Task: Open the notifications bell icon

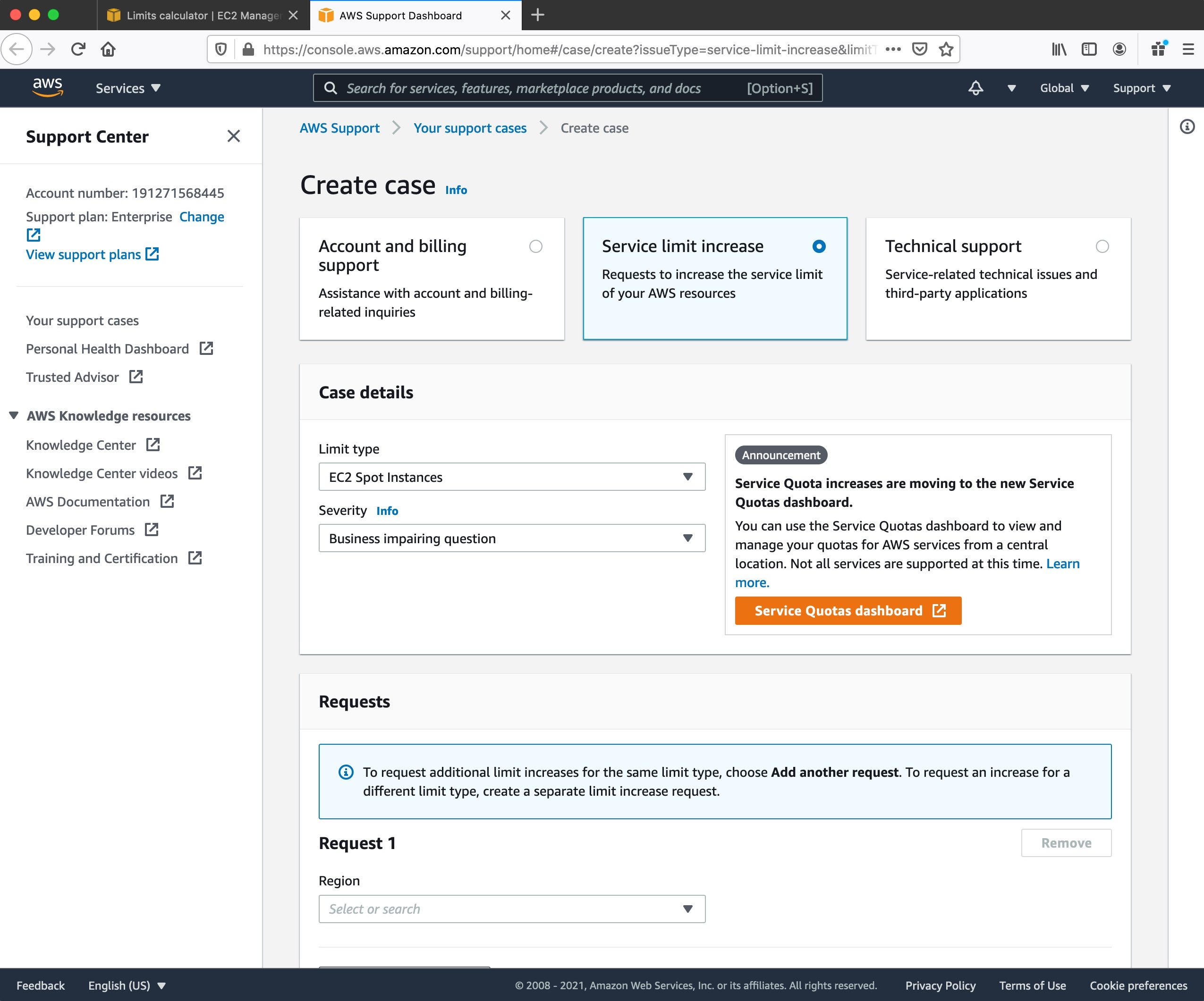Action: tap(975, 88)
